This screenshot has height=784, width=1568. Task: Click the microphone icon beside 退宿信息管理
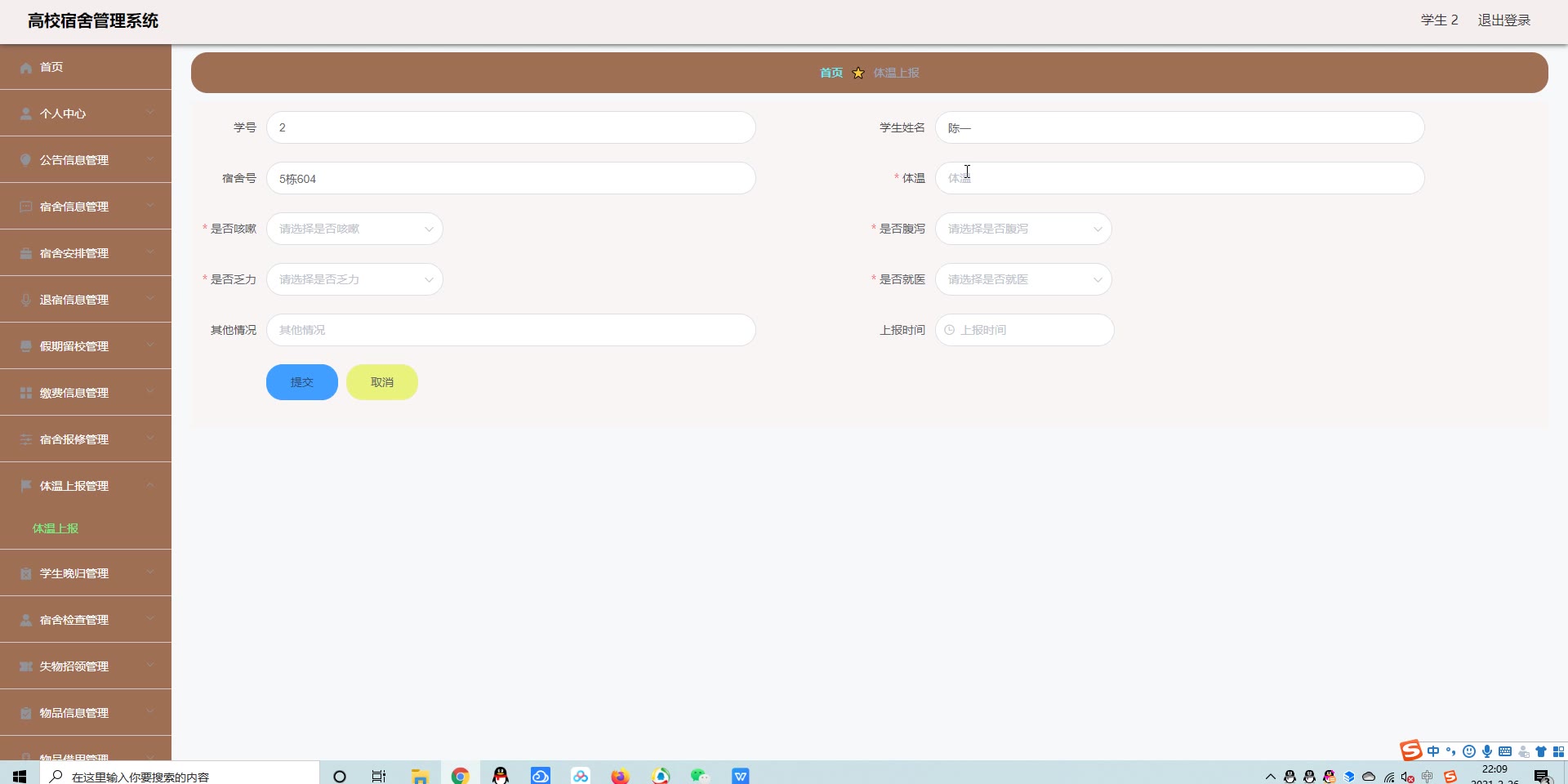click(x=25, y=300)
